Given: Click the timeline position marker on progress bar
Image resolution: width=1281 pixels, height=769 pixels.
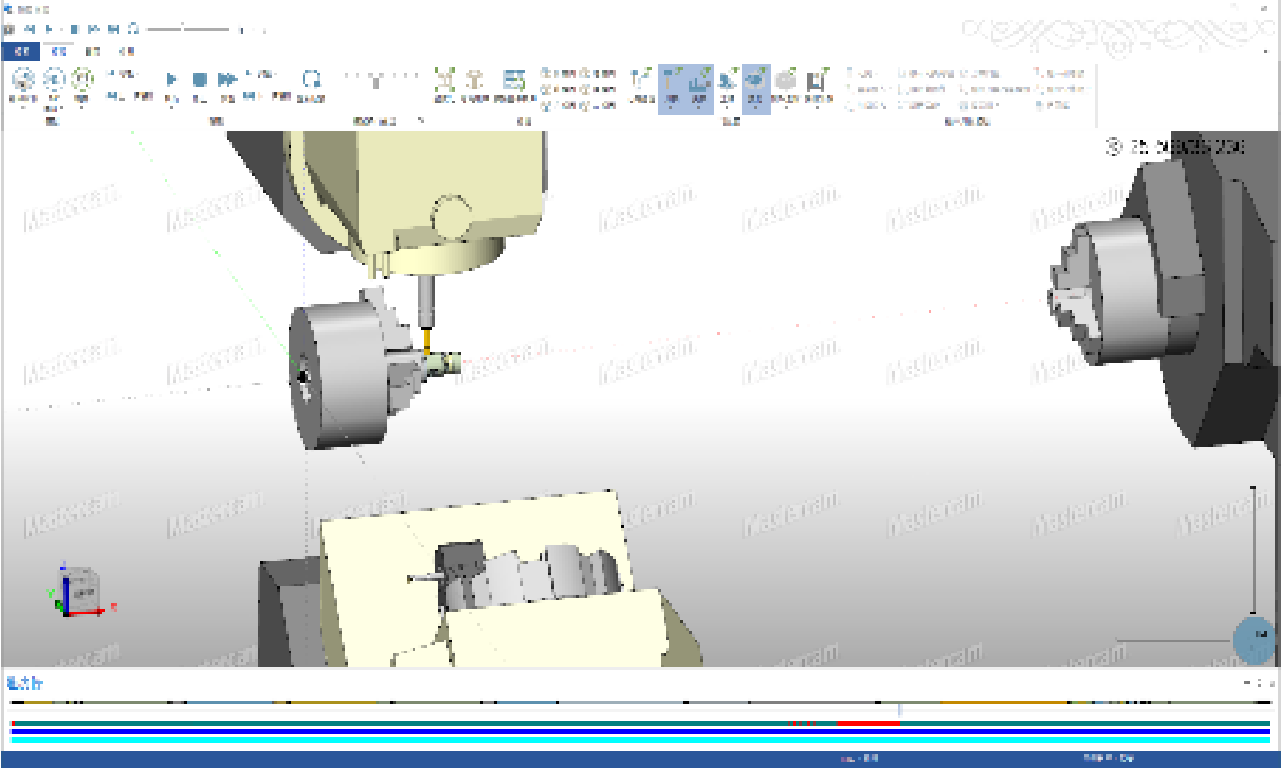Looking at the screenshot, I should point(899,710).
